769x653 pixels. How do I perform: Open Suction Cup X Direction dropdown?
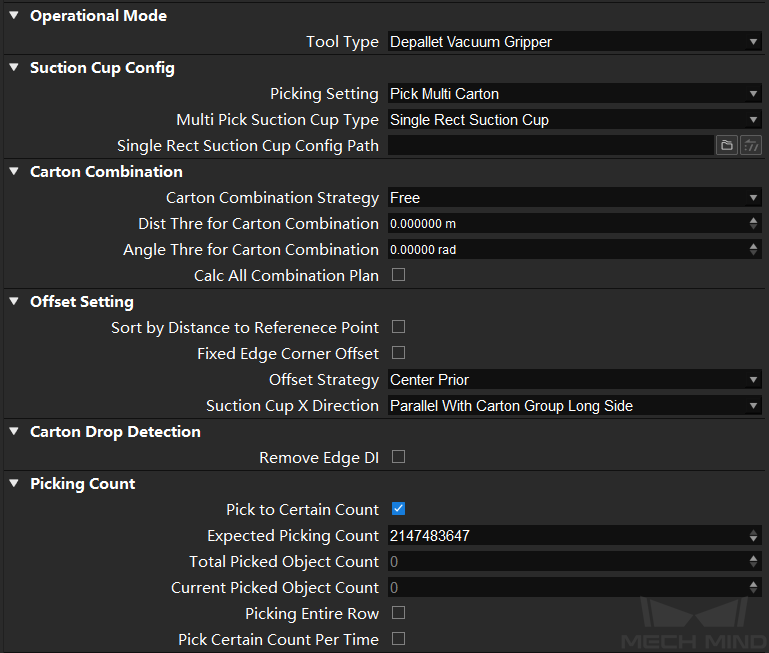tap(574, 406)
